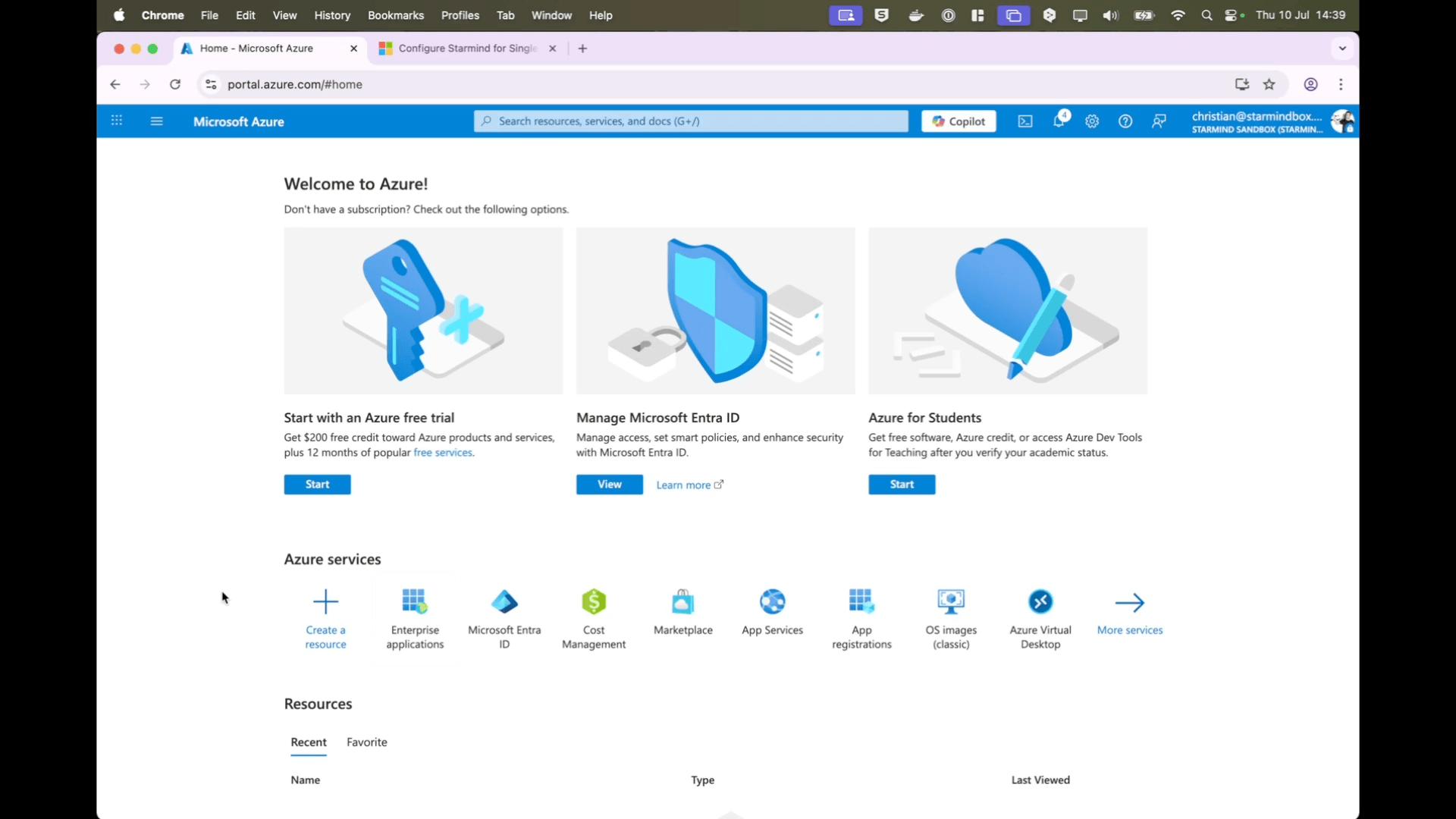1456x819 pixels.
Task: Sort resources by Last Viewed column
Action: (1040, 780)
